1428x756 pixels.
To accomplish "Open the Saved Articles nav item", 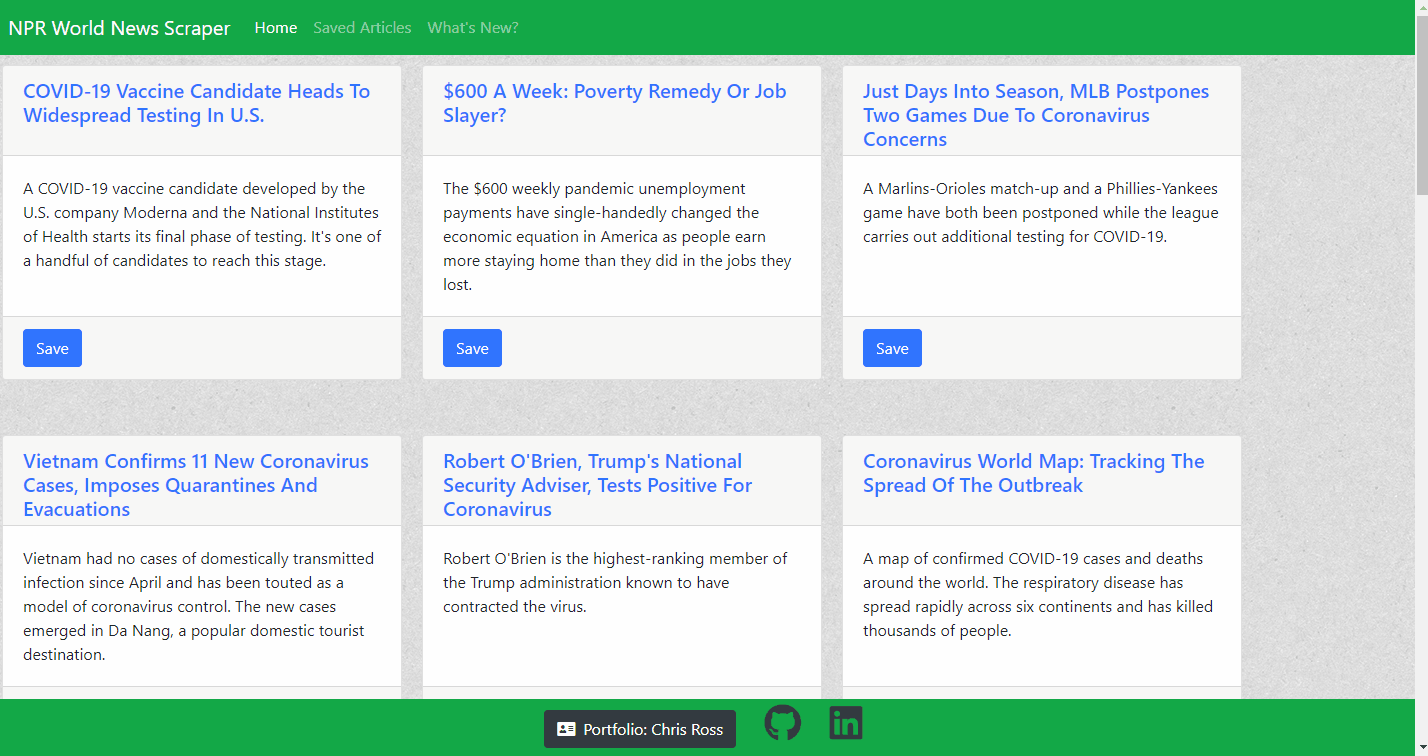I will pyautogui.click(x=362, y=28).
